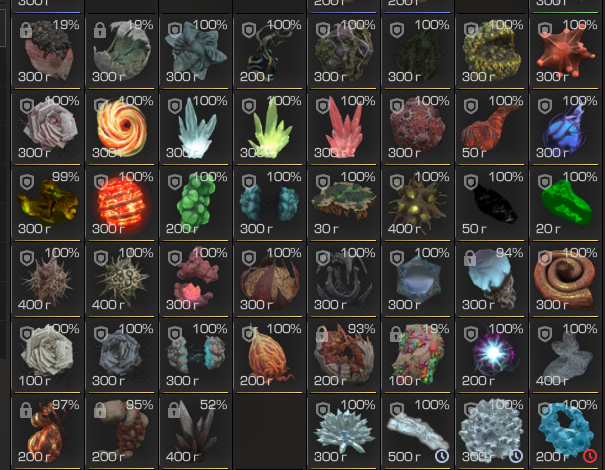Viewport: 605px width, 470px height.
Task: Click the red clock icon on blue ice ring
Action: (590, 456)
